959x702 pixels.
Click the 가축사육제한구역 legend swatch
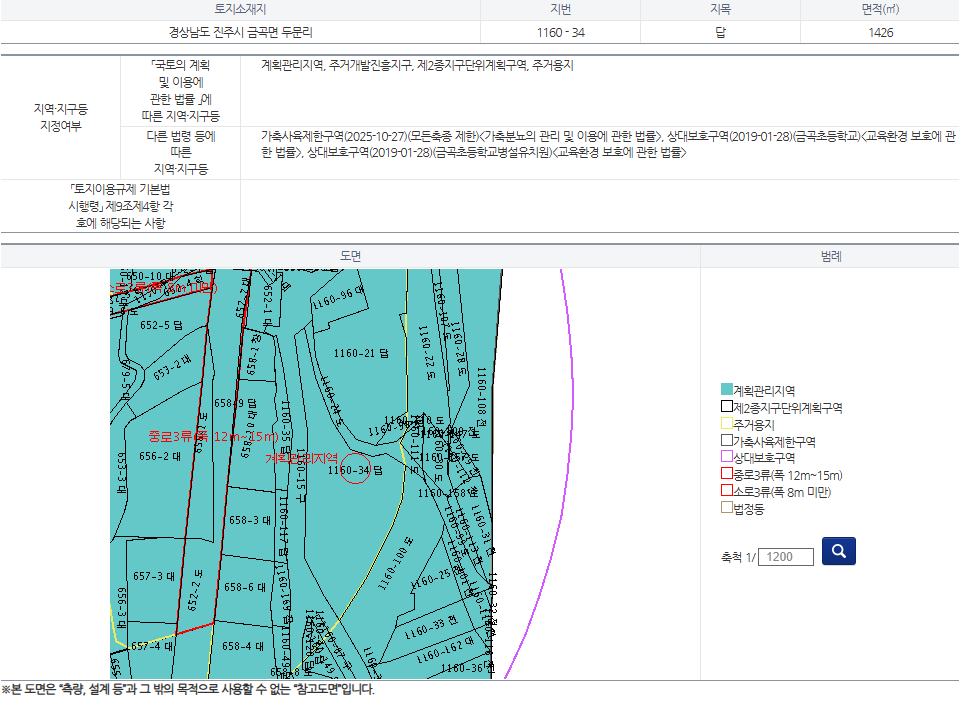pyautogui.click(x=727, y=440)
